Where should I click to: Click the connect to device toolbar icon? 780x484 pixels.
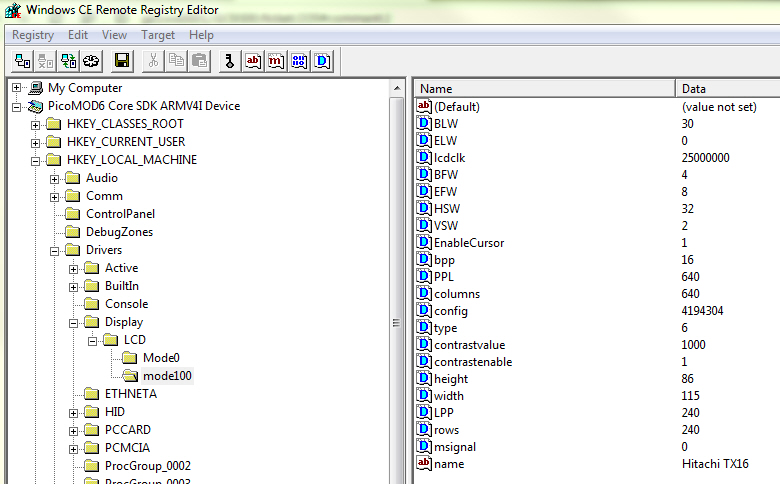click(x=19, y=61)
